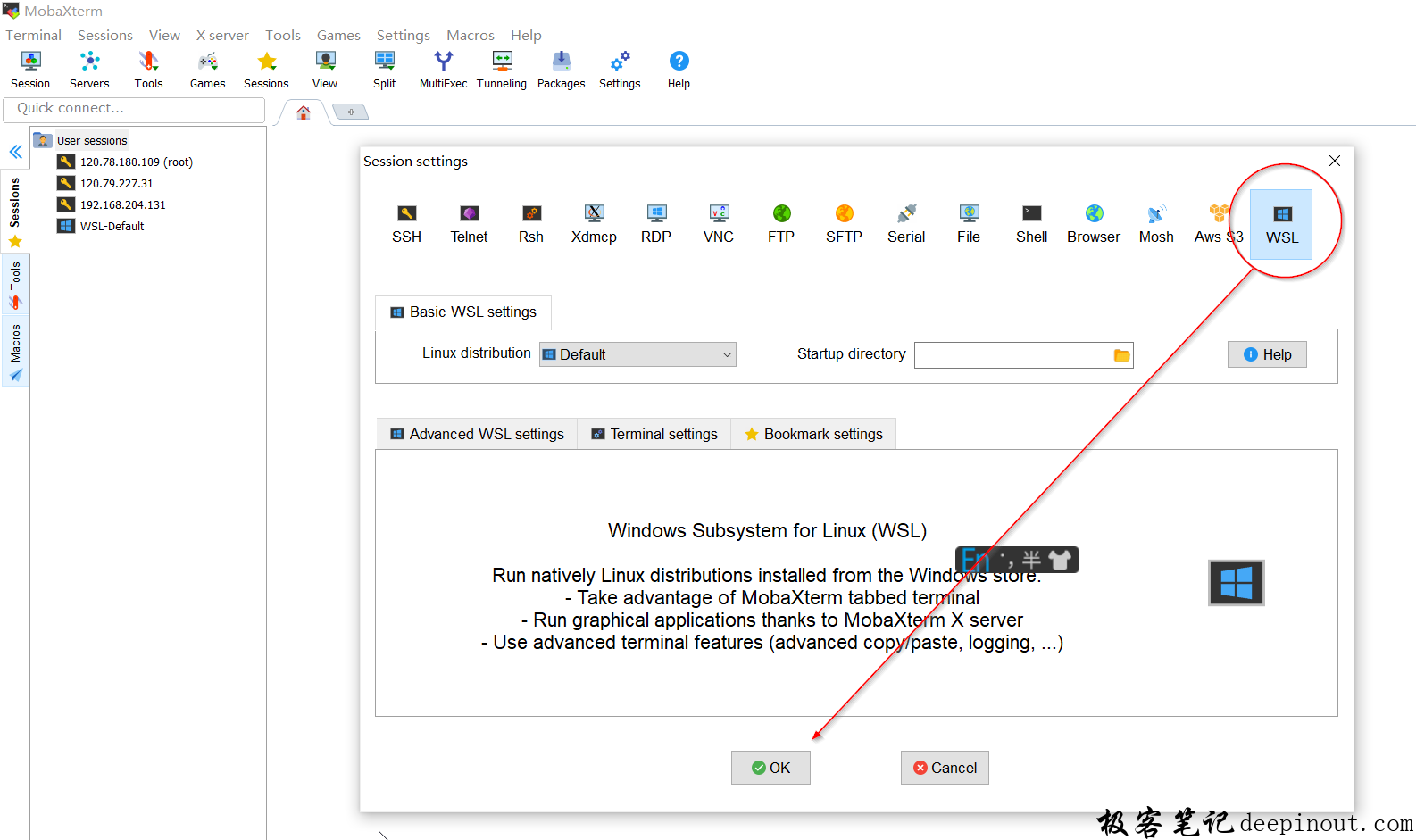The height and width of the screenshot is (840, 1416).
Task: Confirm with the OK button
Action: [770, 768]
